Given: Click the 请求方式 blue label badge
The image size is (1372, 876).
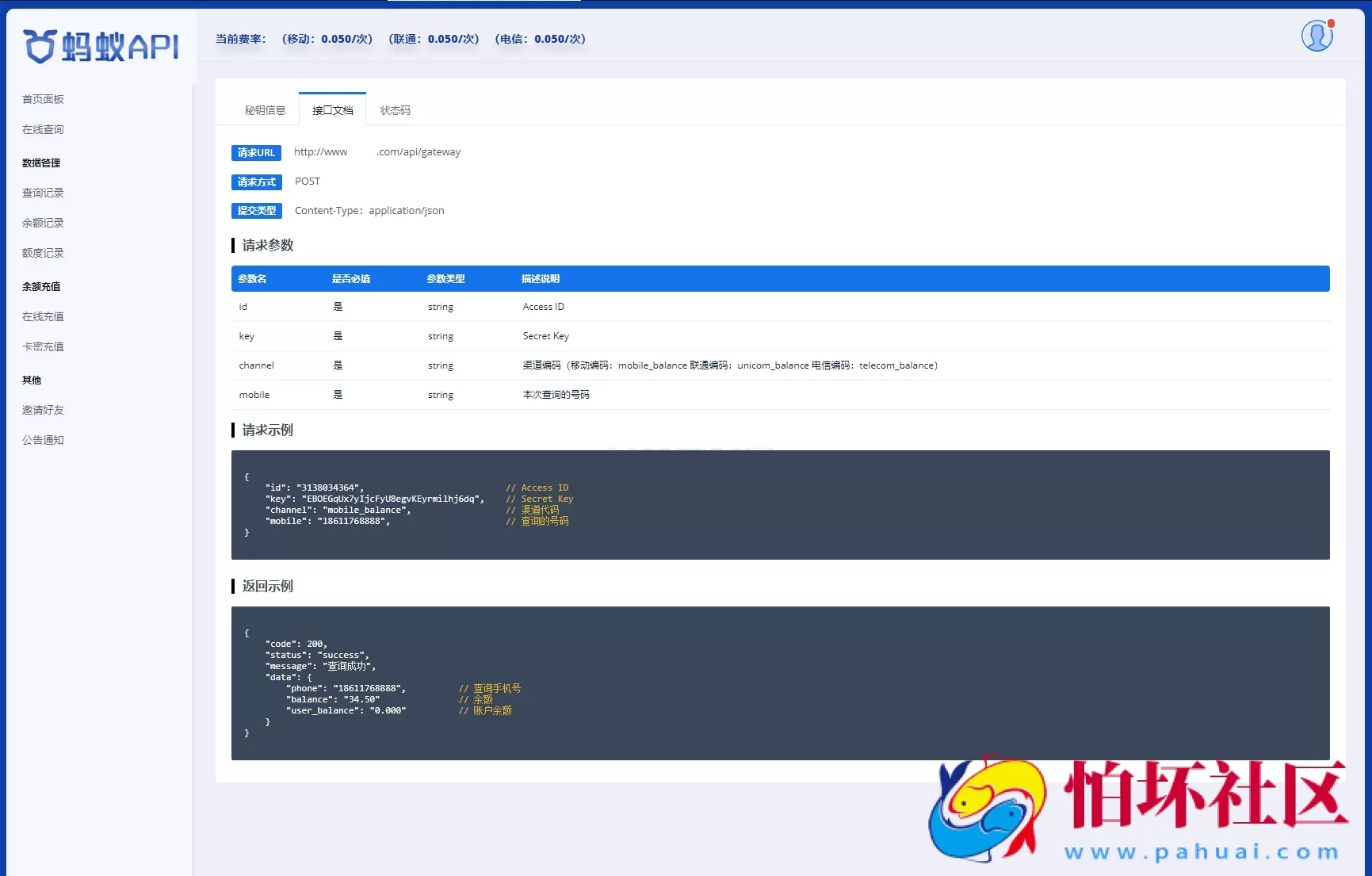Looking at the screenshot, I should click(255, 182).
